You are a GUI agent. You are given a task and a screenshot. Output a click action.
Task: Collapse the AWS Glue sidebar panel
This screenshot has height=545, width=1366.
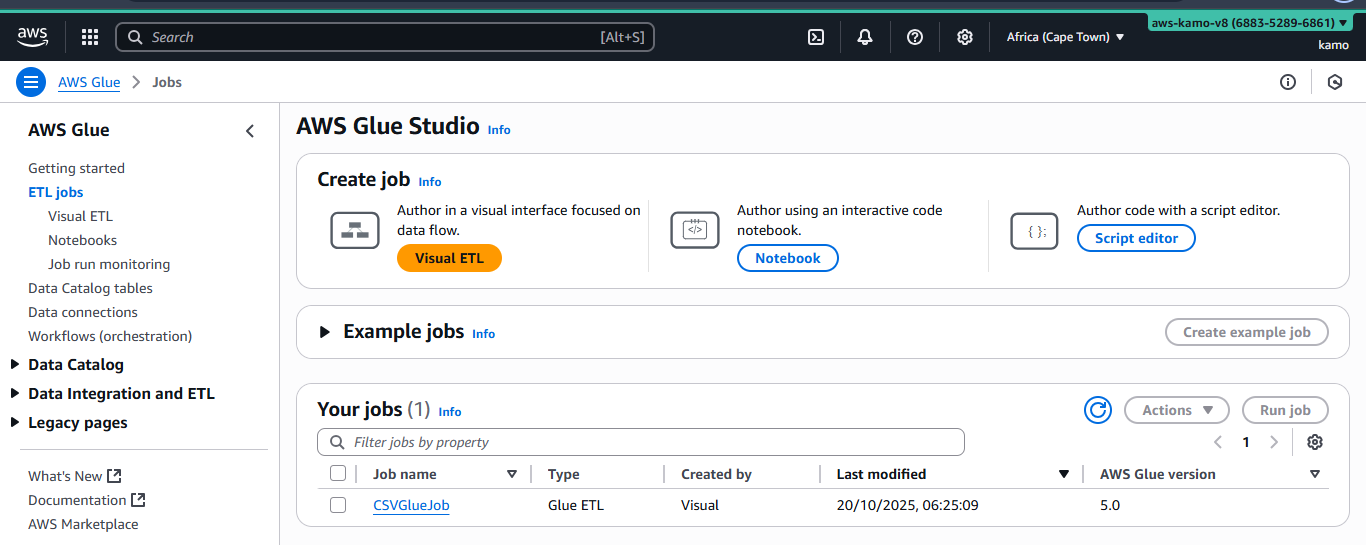pos(250,131)
